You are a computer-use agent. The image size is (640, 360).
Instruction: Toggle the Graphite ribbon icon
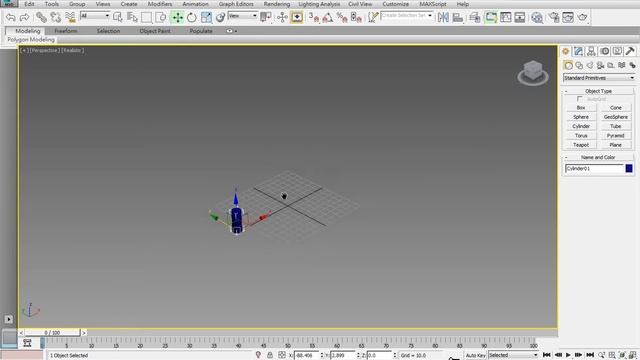click(491, 17)
